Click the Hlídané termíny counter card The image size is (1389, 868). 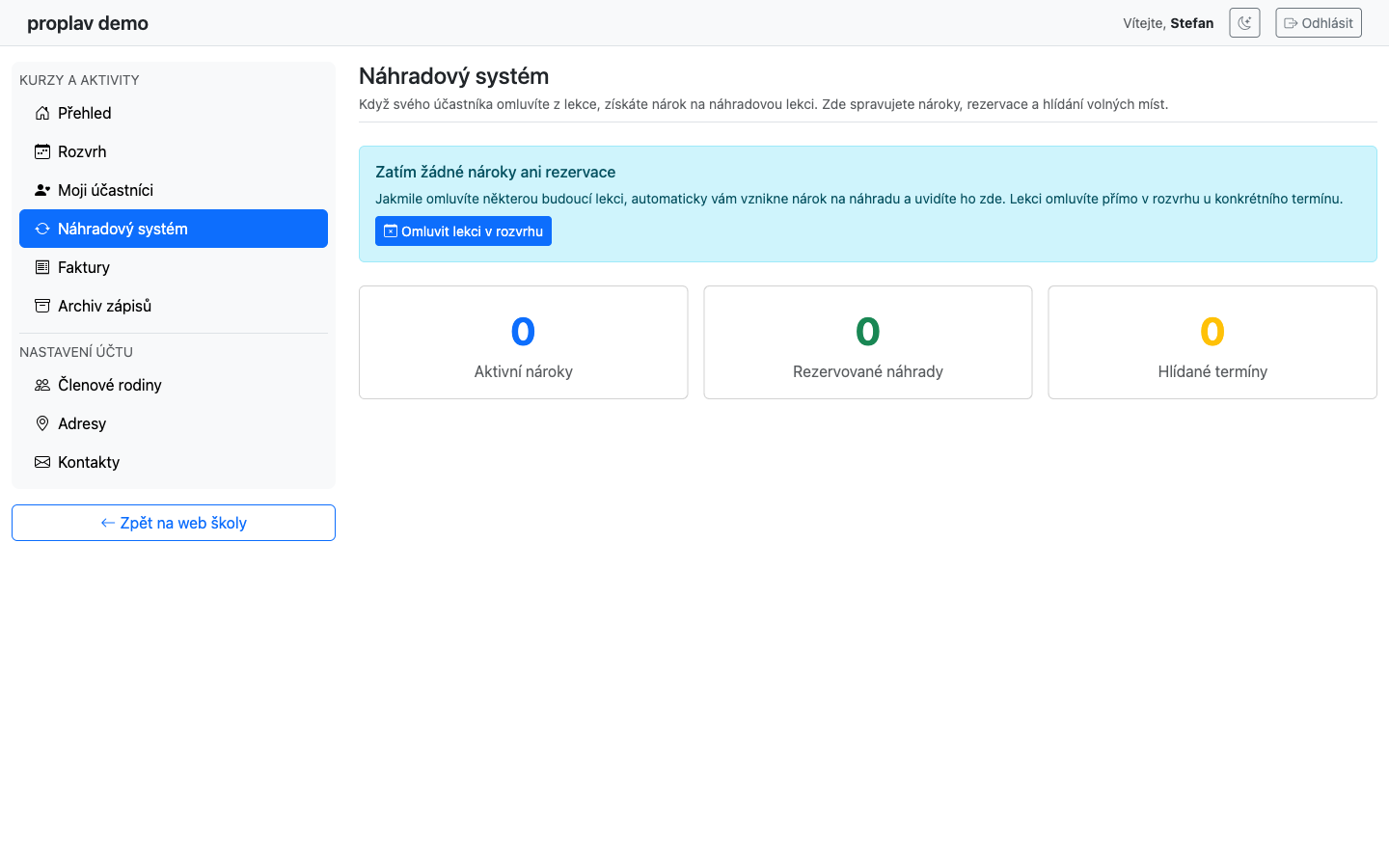pos(1212,342)
